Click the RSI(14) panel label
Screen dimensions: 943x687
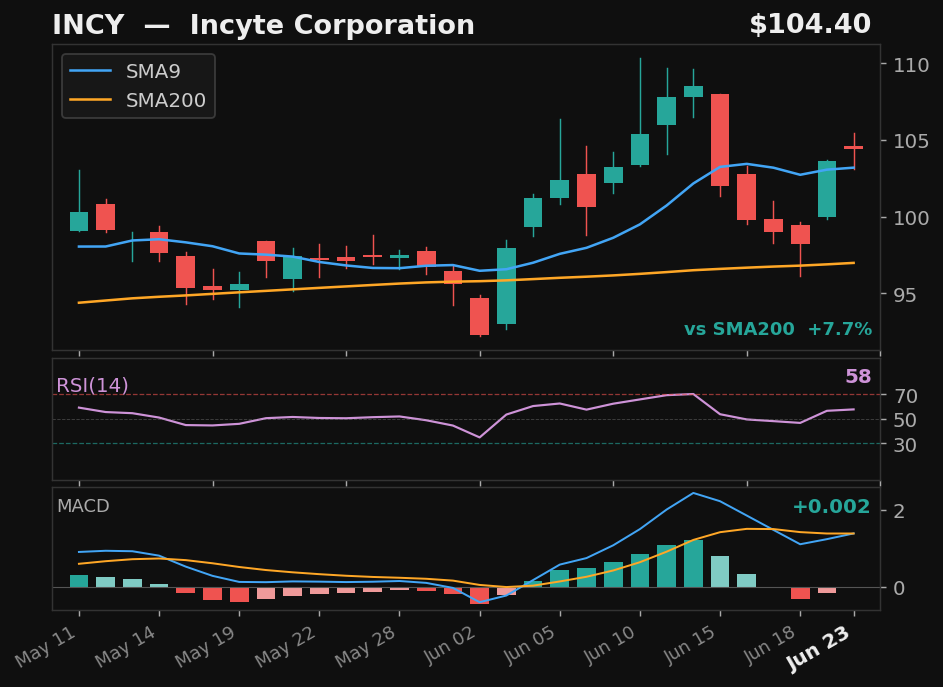(92, 385)
